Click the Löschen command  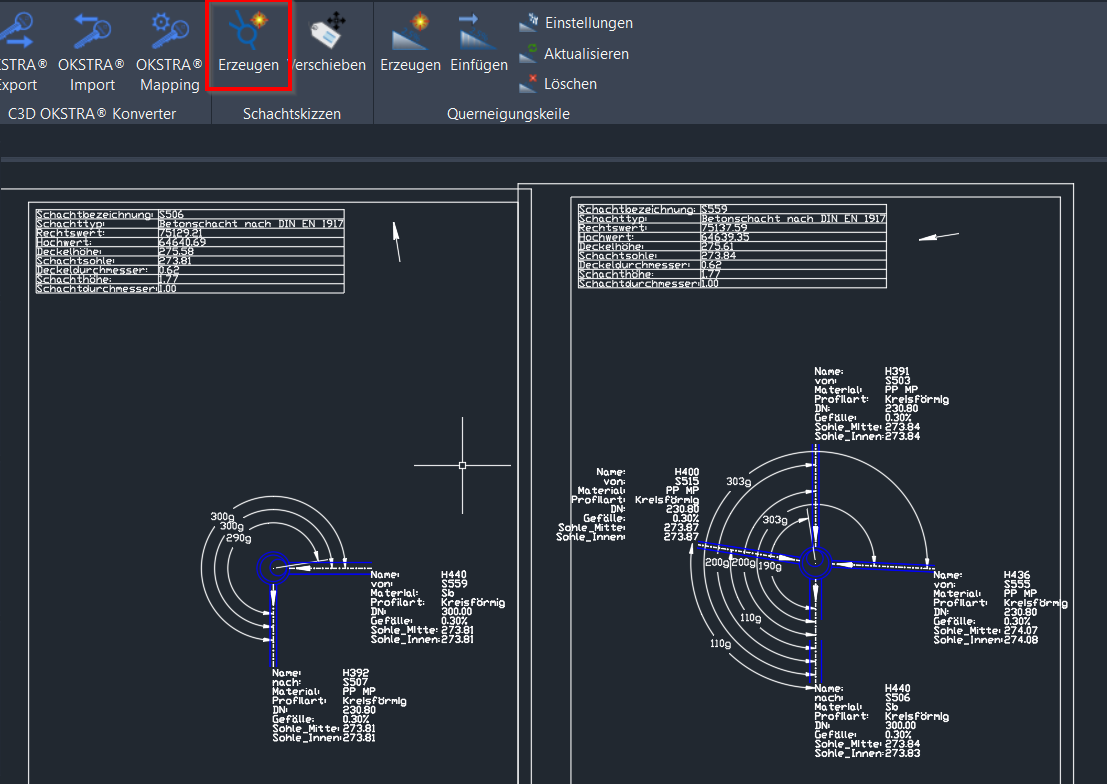click(x=569, y=83)
